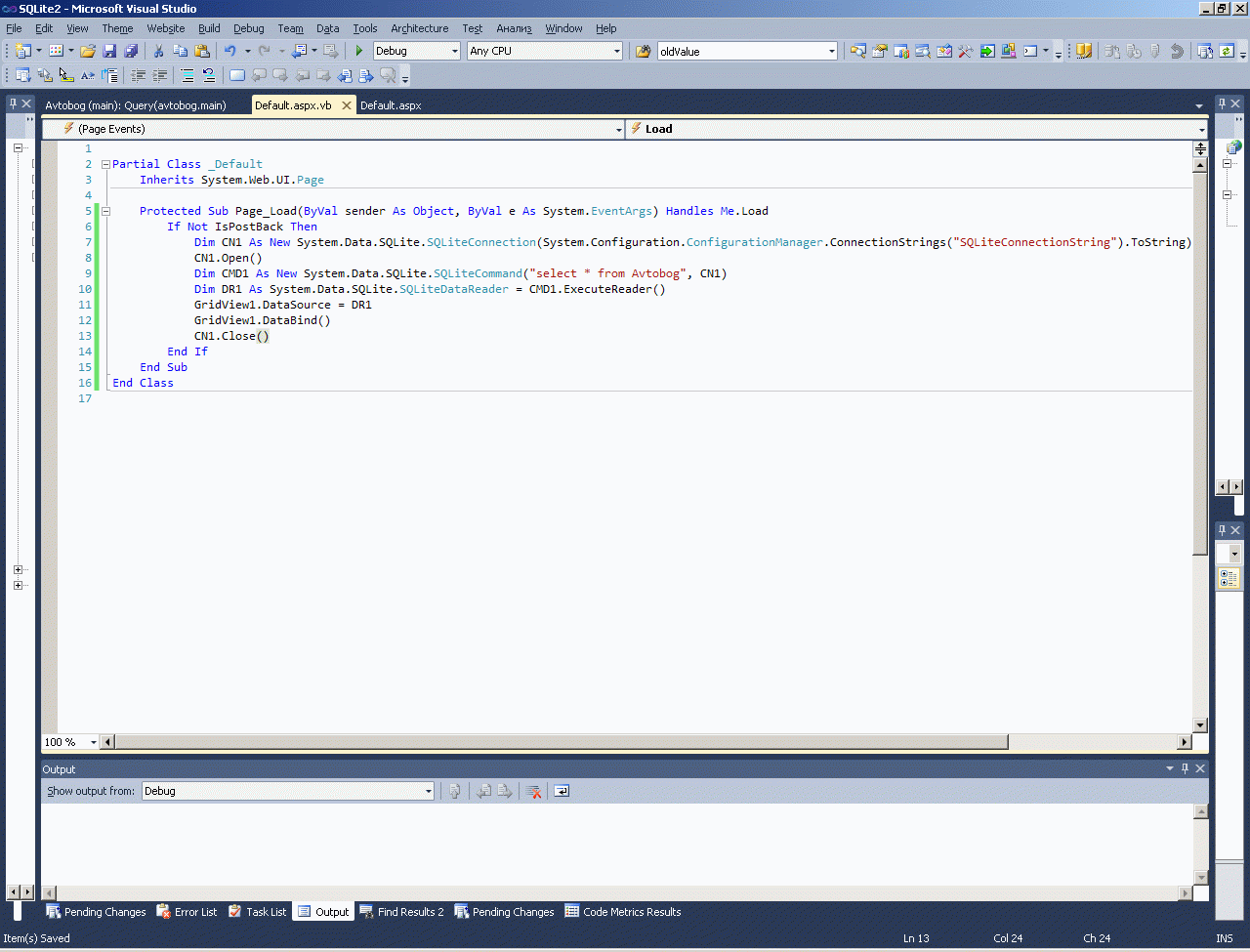Toggle auto-hide pin on the Output panel
Image resolution: width=1250 pixels, height=952 pixels.
[x=1186, y=769]
